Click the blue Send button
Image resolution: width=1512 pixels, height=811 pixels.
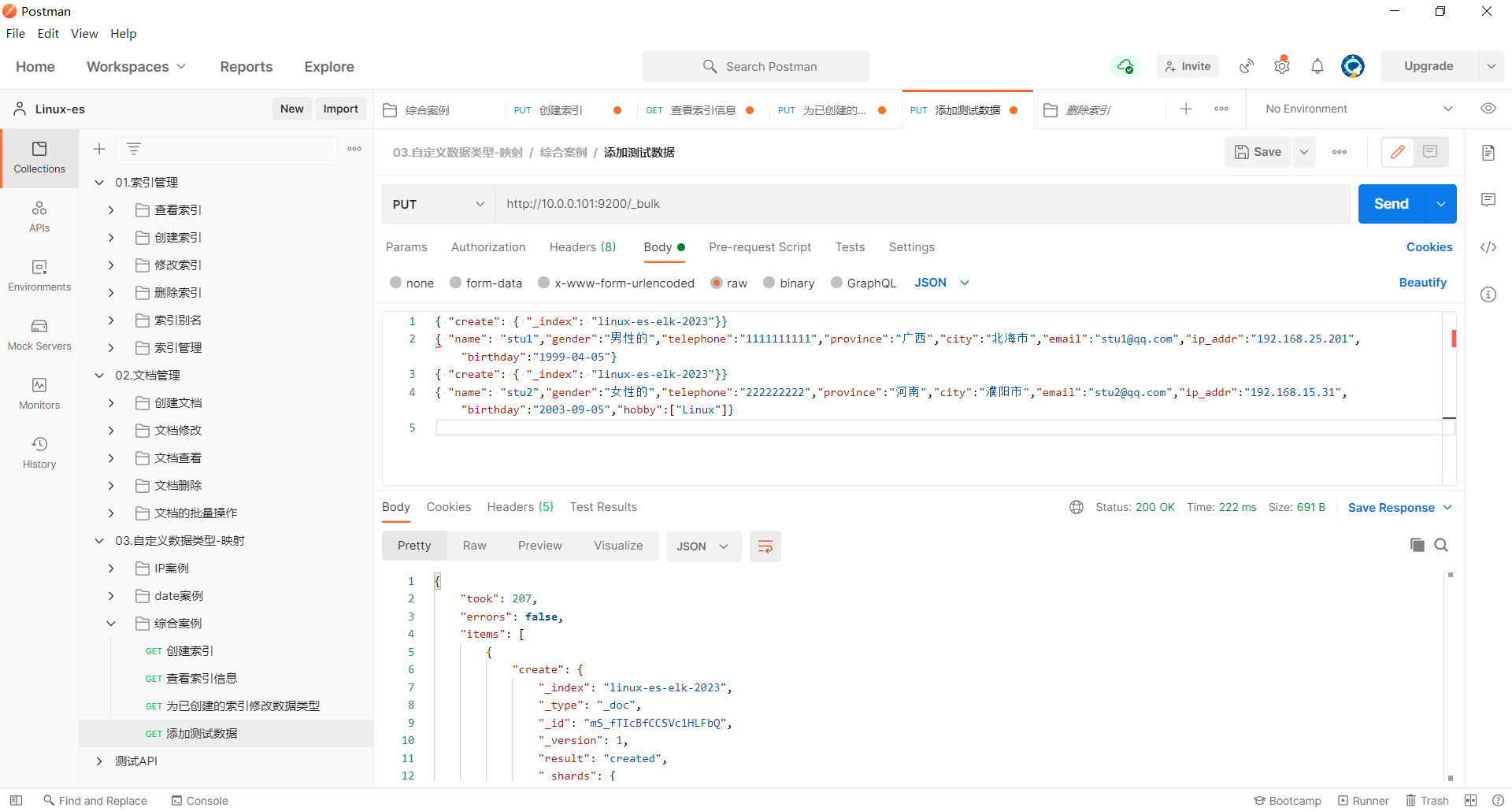pyautogui.click(x=1391, y=204)
